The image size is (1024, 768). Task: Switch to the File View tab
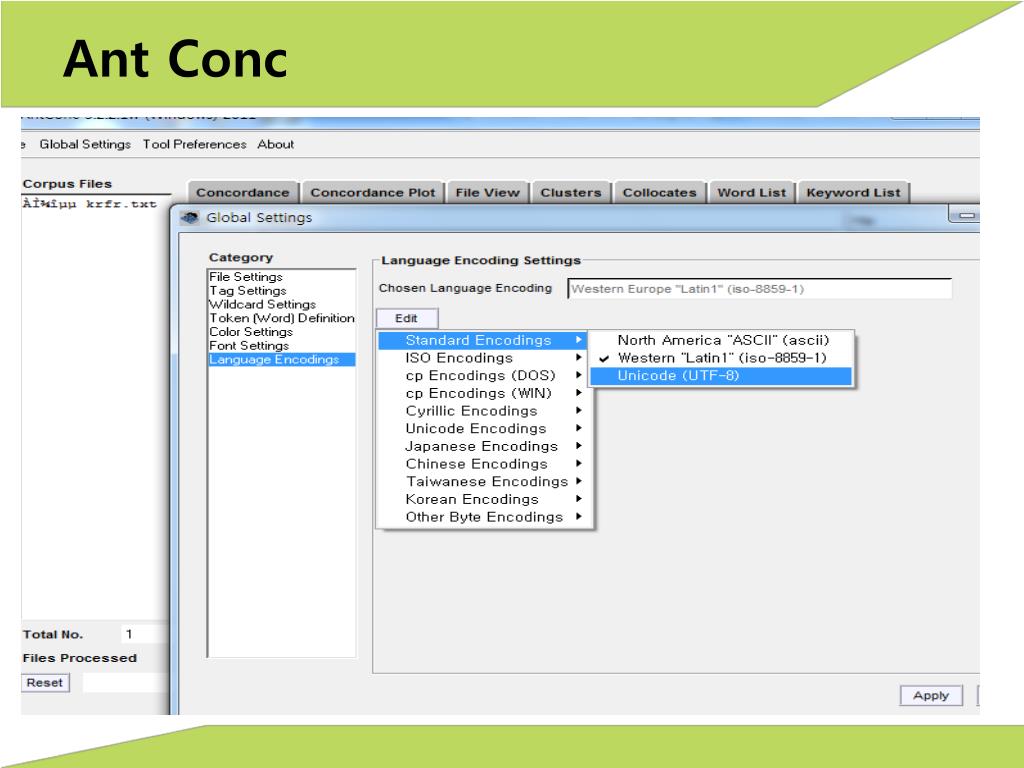(487, 193)
